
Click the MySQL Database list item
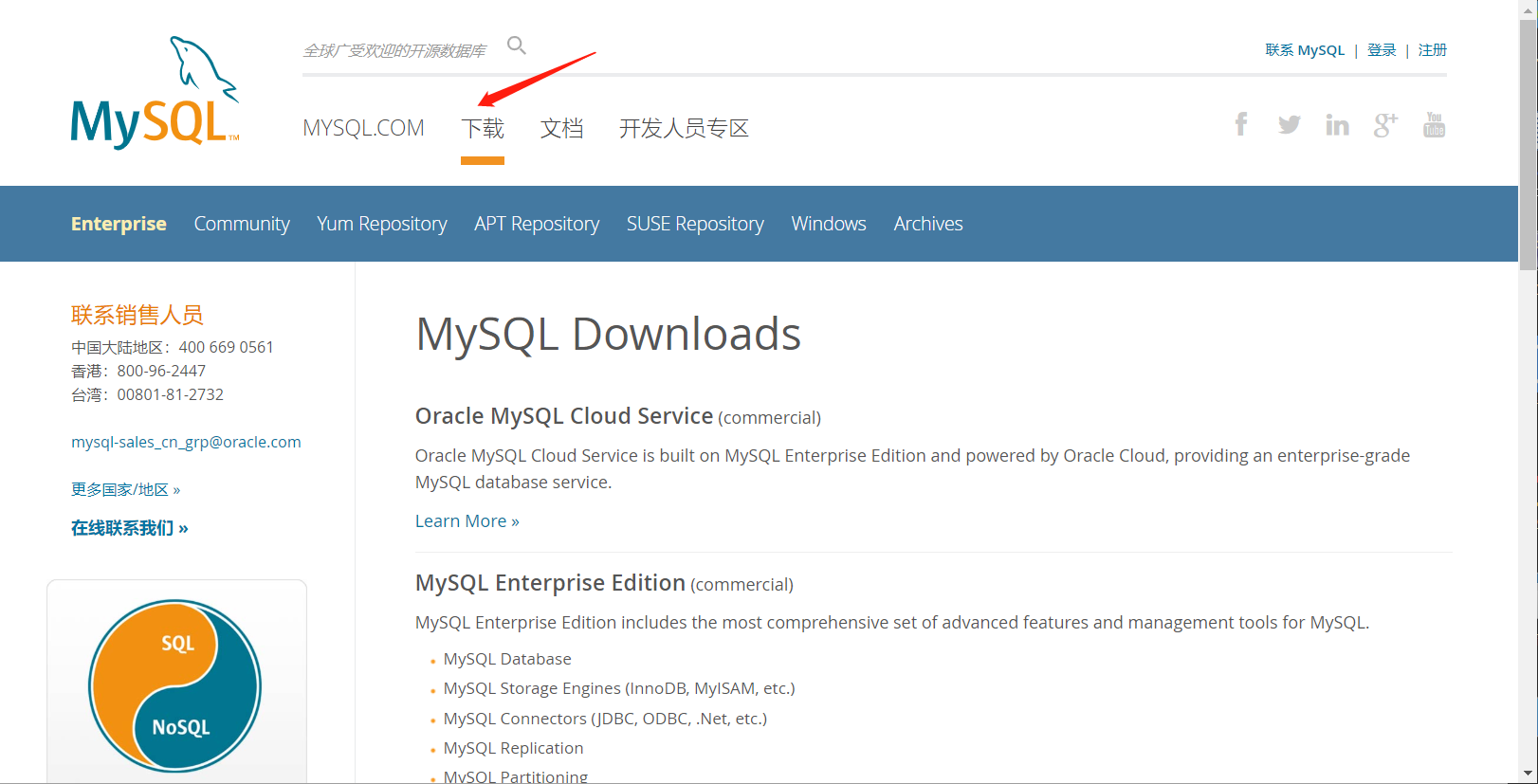click(x=507, y=659)
